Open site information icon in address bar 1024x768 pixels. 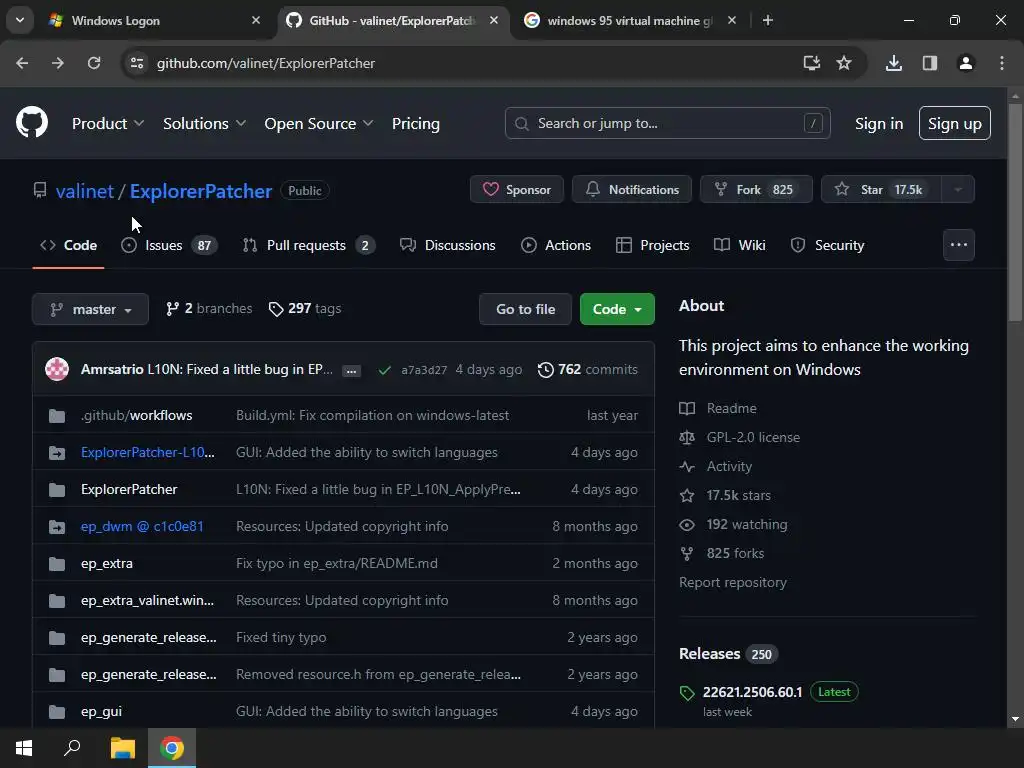137,63
